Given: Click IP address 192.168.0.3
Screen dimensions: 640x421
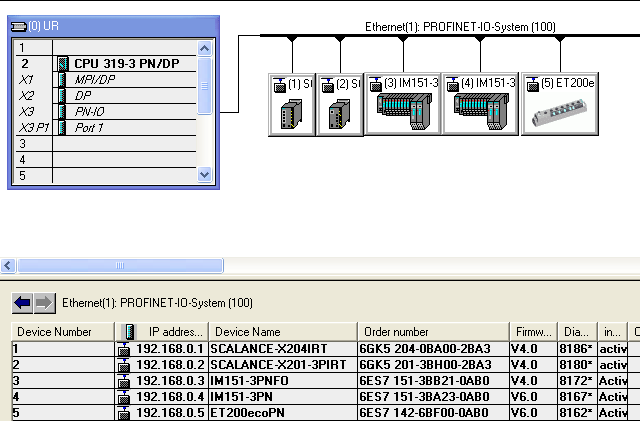Looking at the screenshot, I should point(170,381).
